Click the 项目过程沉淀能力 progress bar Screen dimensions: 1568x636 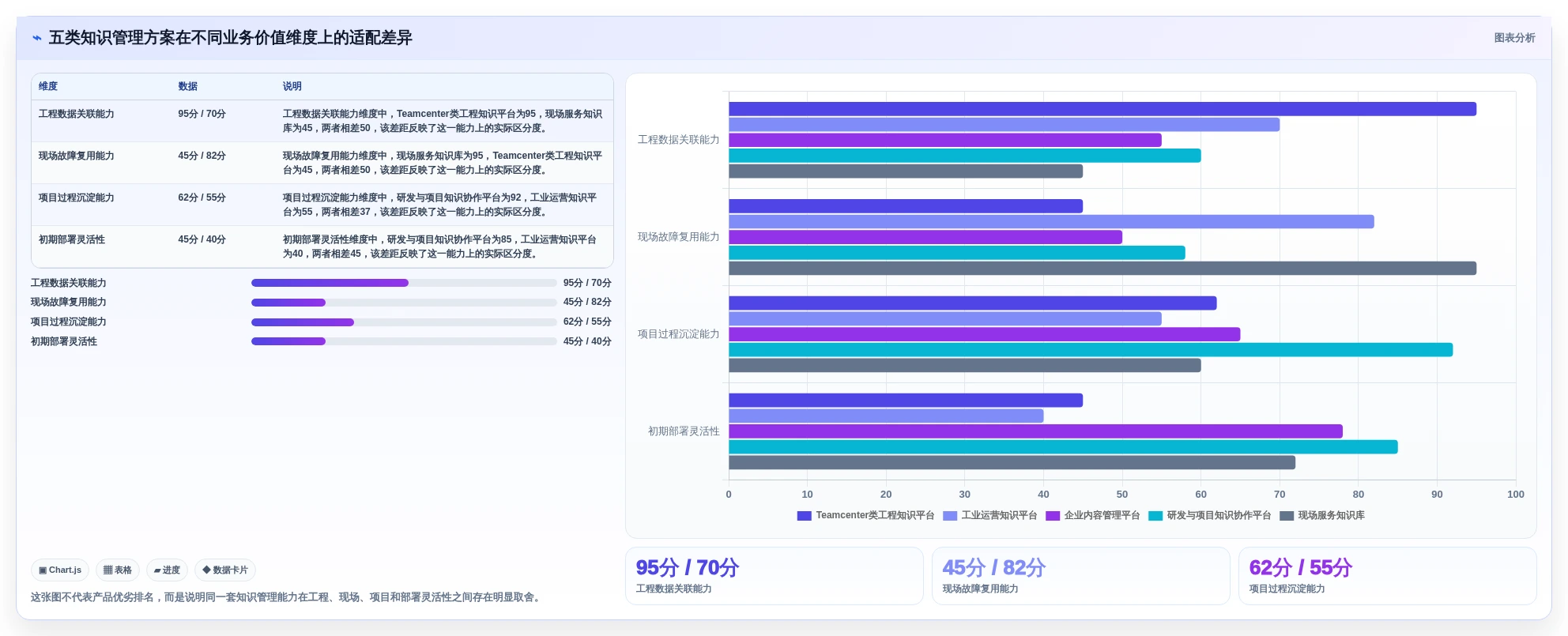click(404, 322)
